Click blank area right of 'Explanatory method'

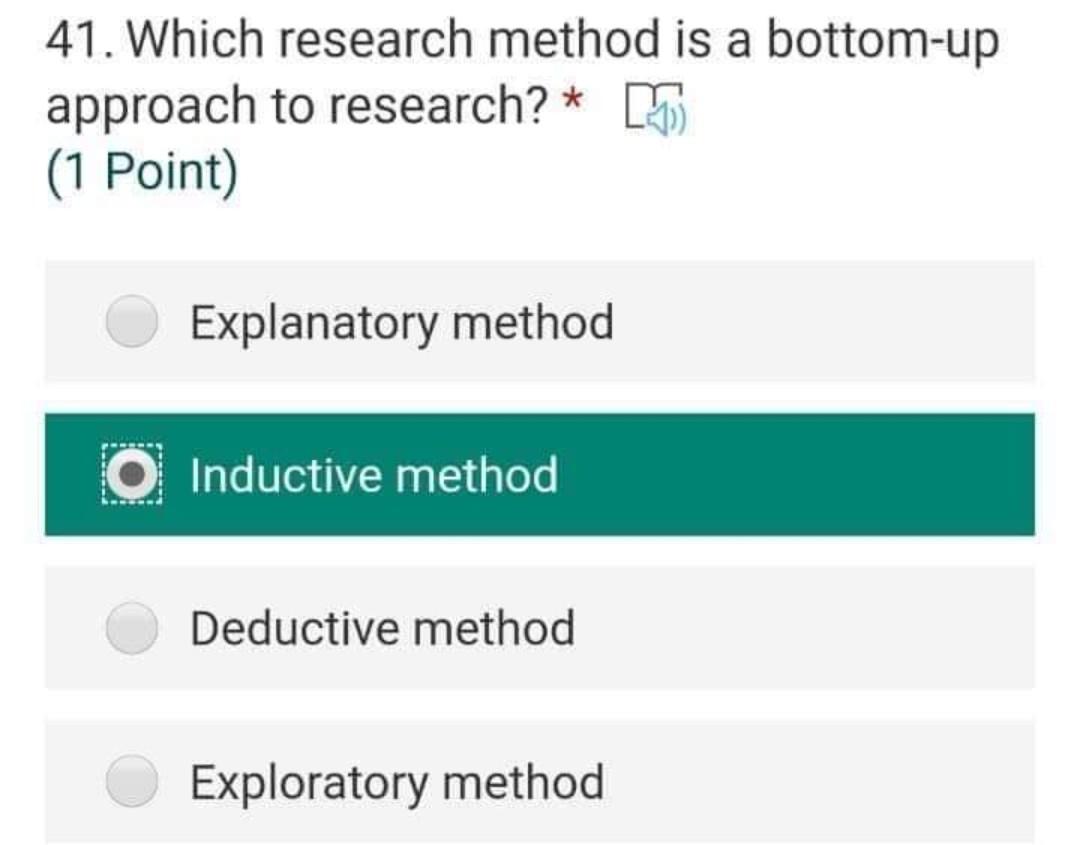(x=820, y=322)
